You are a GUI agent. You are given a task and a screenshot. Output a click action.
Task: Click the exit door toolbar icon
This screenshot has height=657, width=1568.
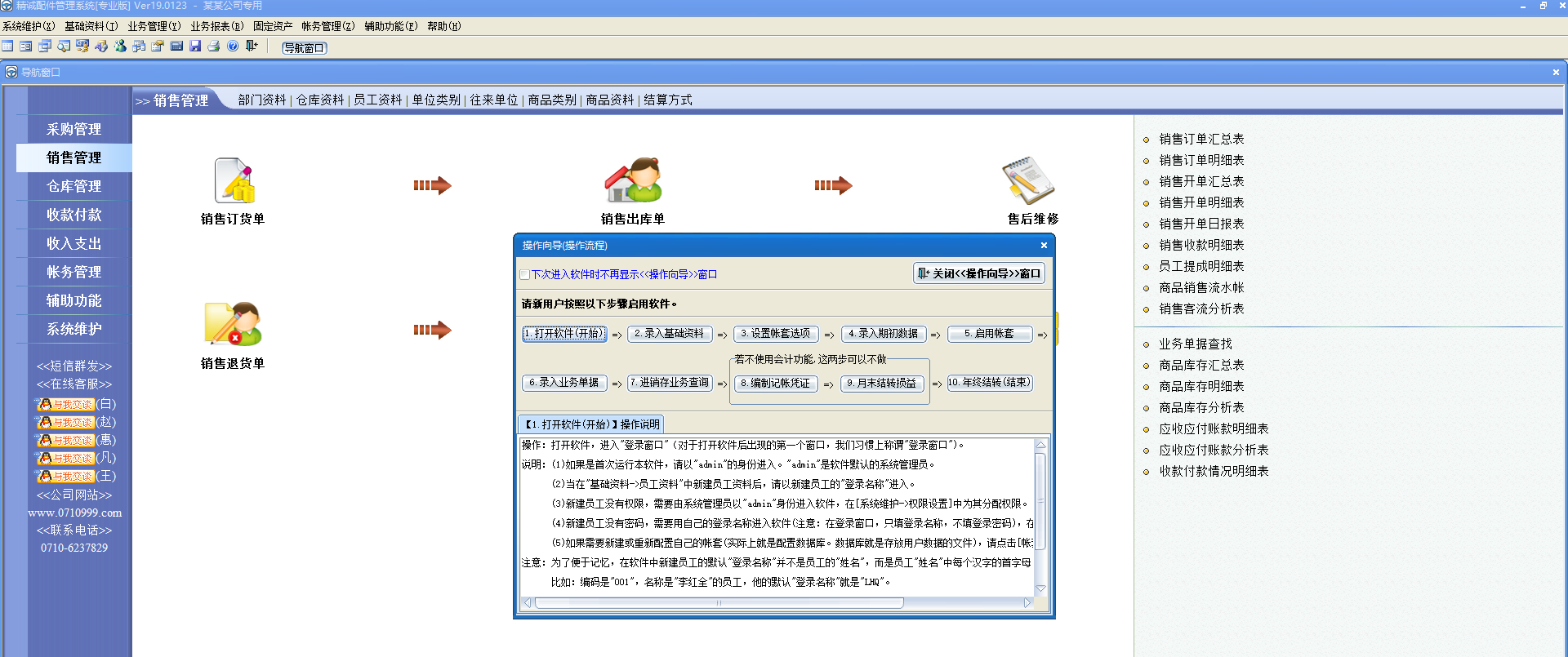pyautogui.click(x=252, y=46)
